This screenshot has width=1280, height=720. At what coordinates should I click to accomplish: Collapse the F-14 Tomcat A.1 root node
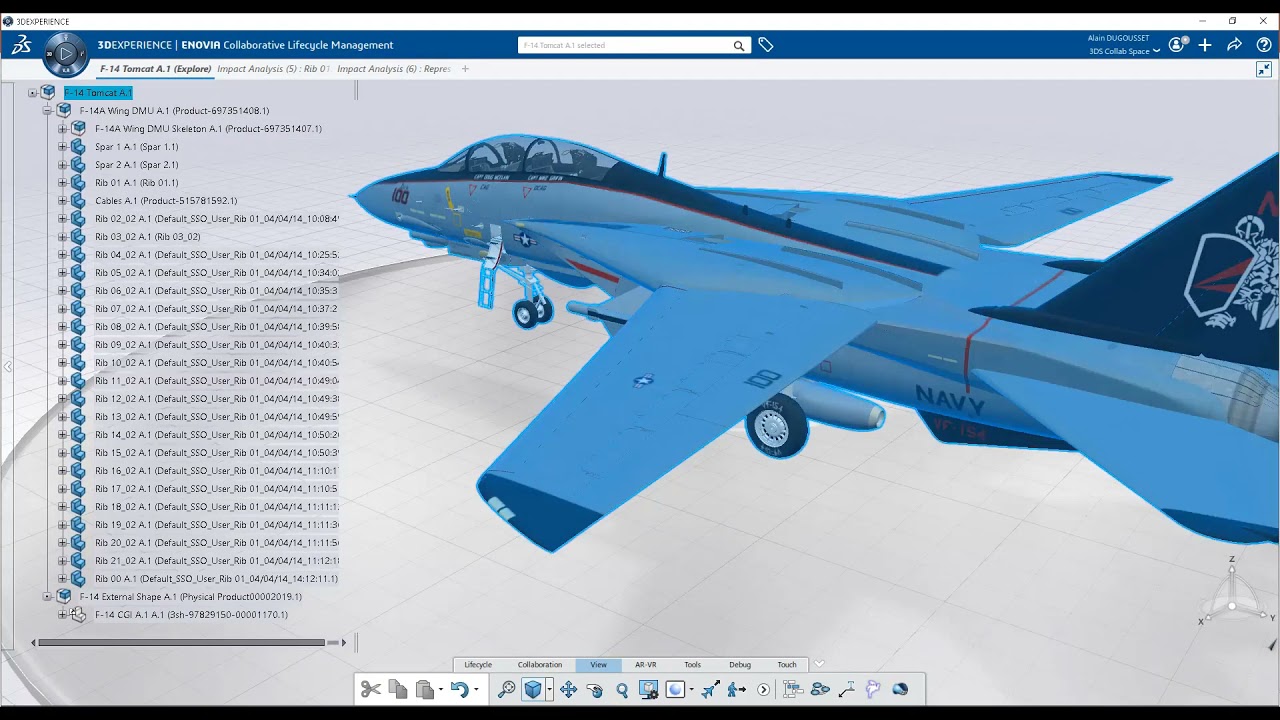pyautogui.click(x=32, y=93)
